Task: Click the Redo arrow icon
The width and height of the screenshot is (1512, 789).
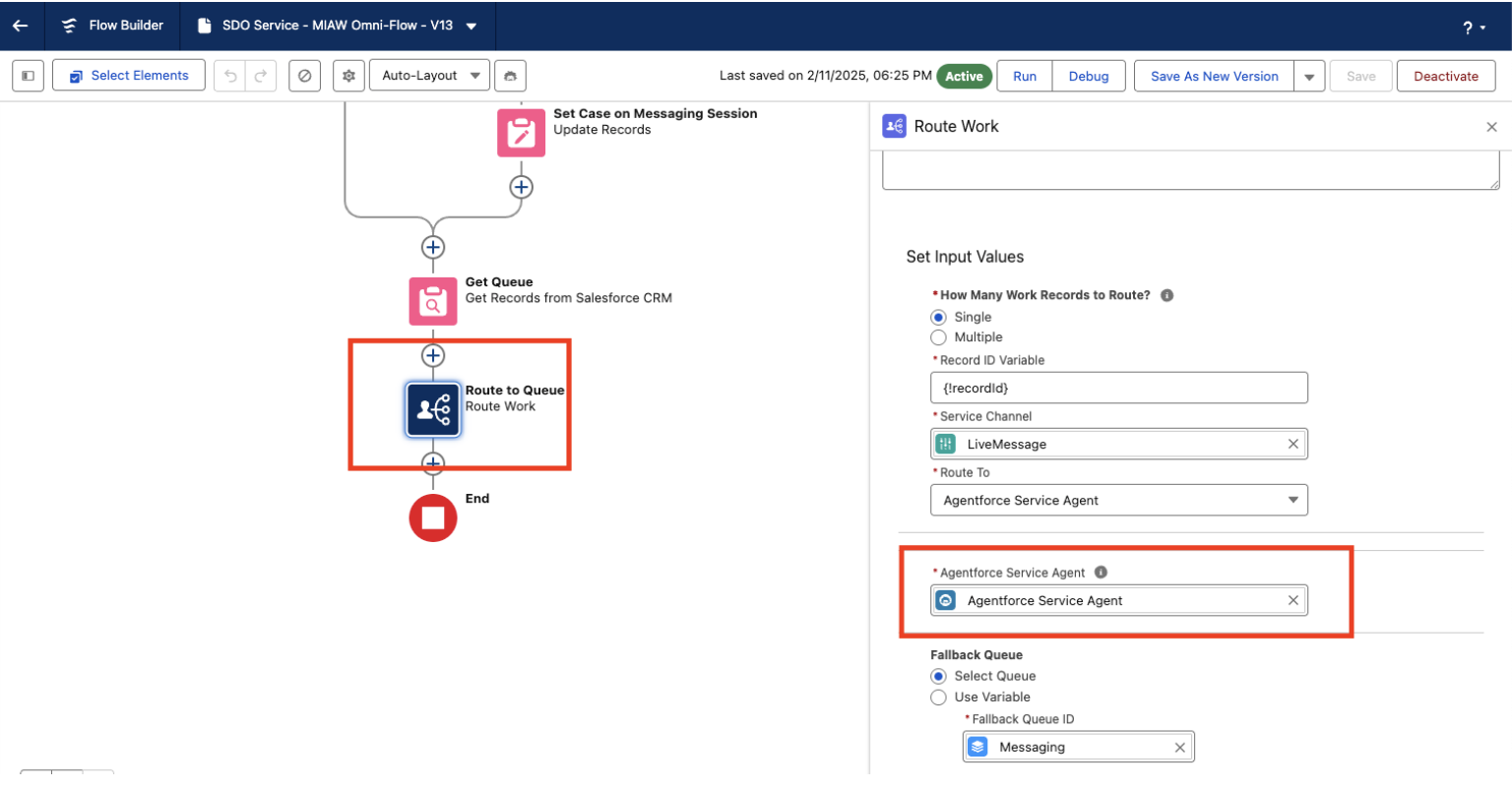Action: point(260,76)
